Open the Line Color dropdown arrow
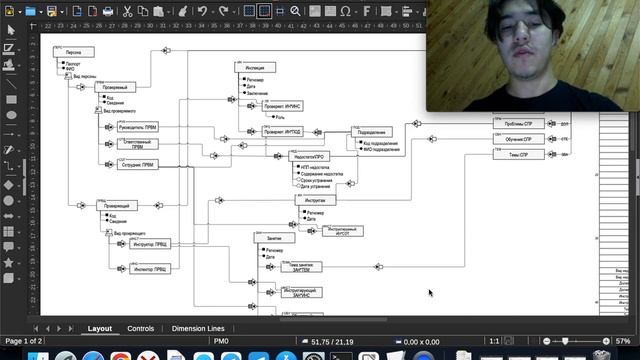 tap(19, 50)
